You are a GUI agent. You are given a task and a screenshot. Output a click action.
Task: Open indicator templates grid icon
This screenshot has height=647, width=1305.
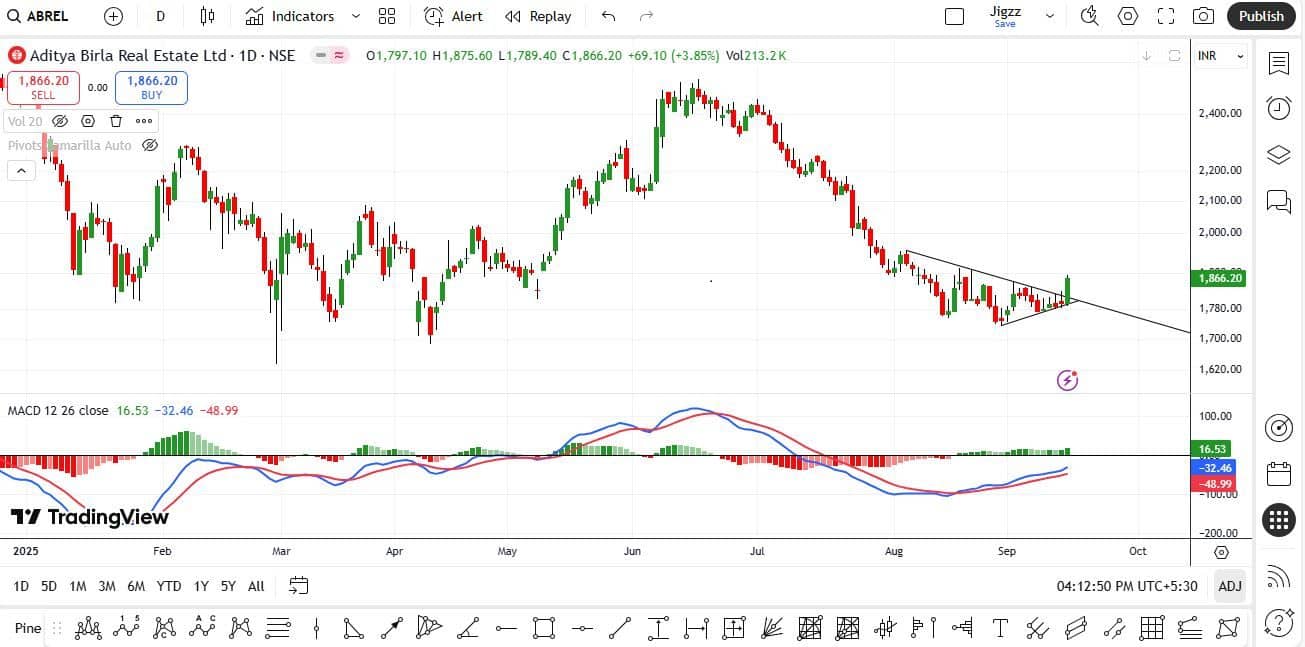point(387,16)
